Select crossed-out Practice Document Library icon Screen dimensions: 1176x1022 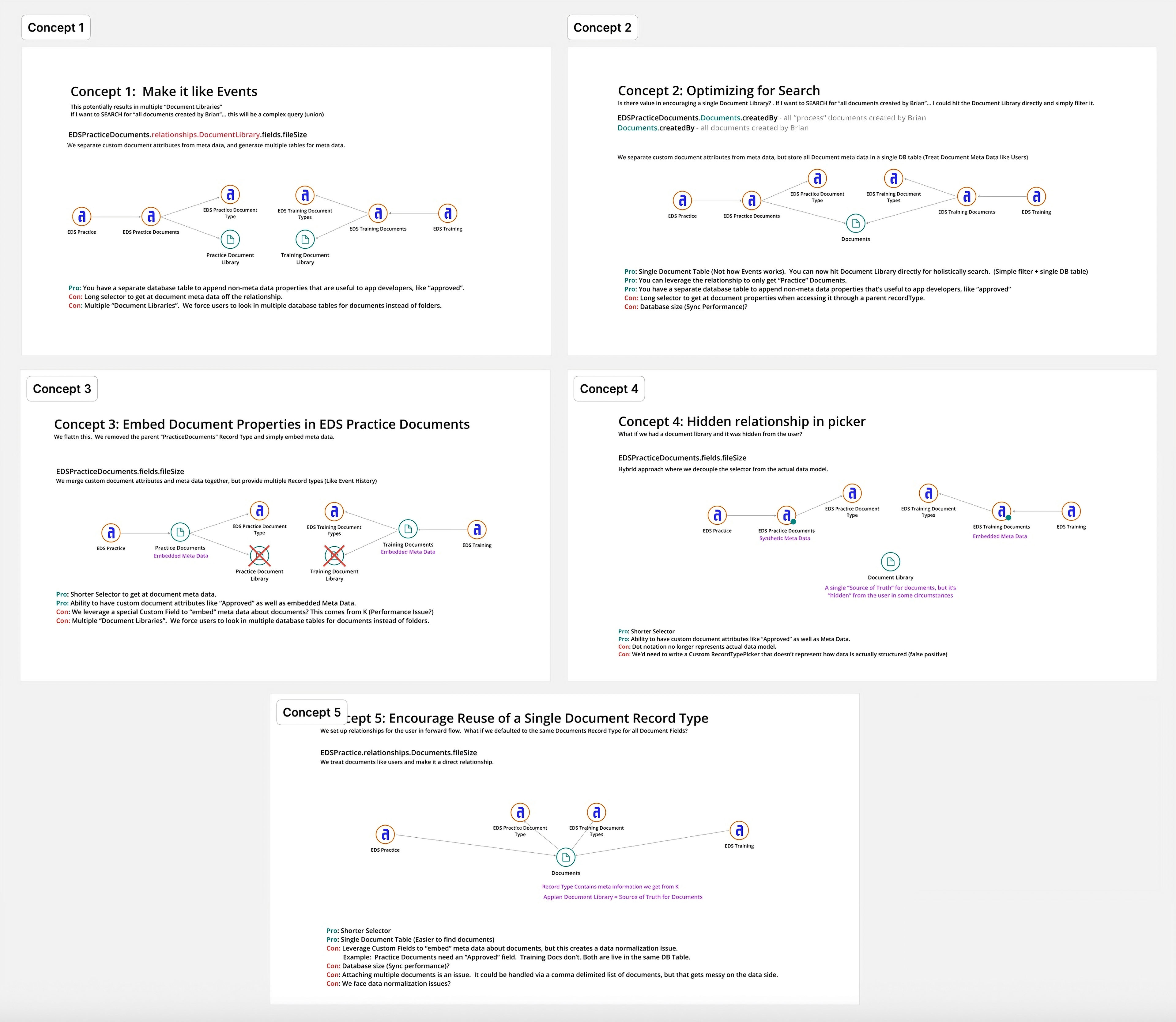click(x=259, y=556)
